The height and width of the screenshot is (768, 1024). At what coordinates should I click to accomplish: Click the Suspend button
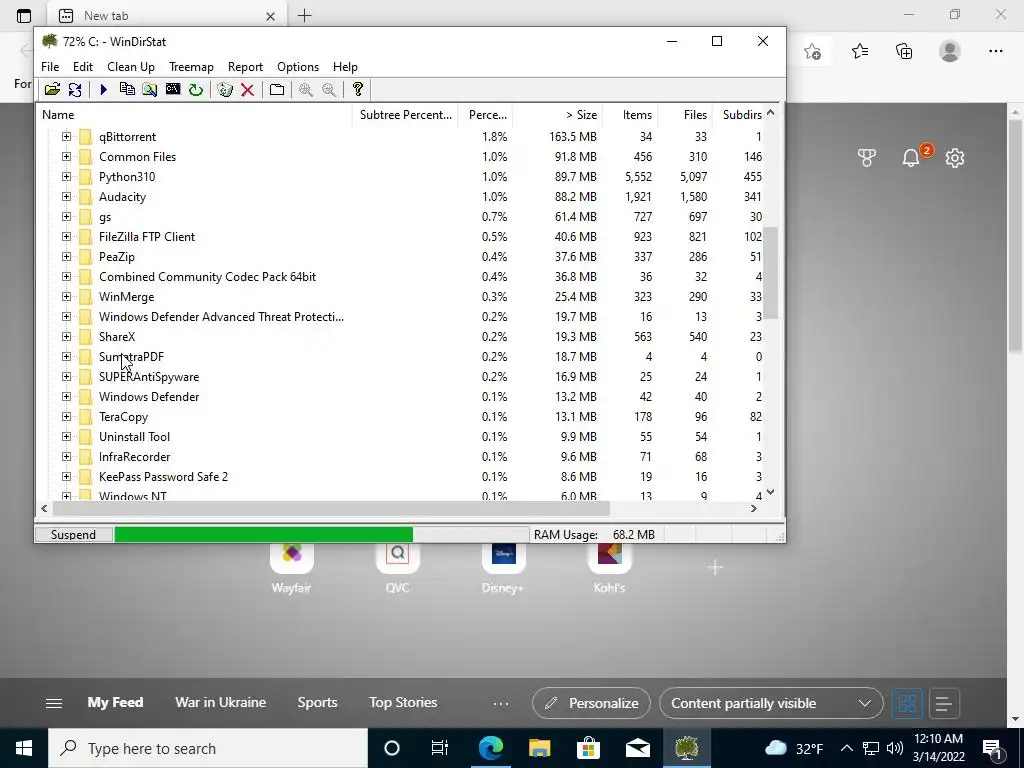click(x=73, y=535)
